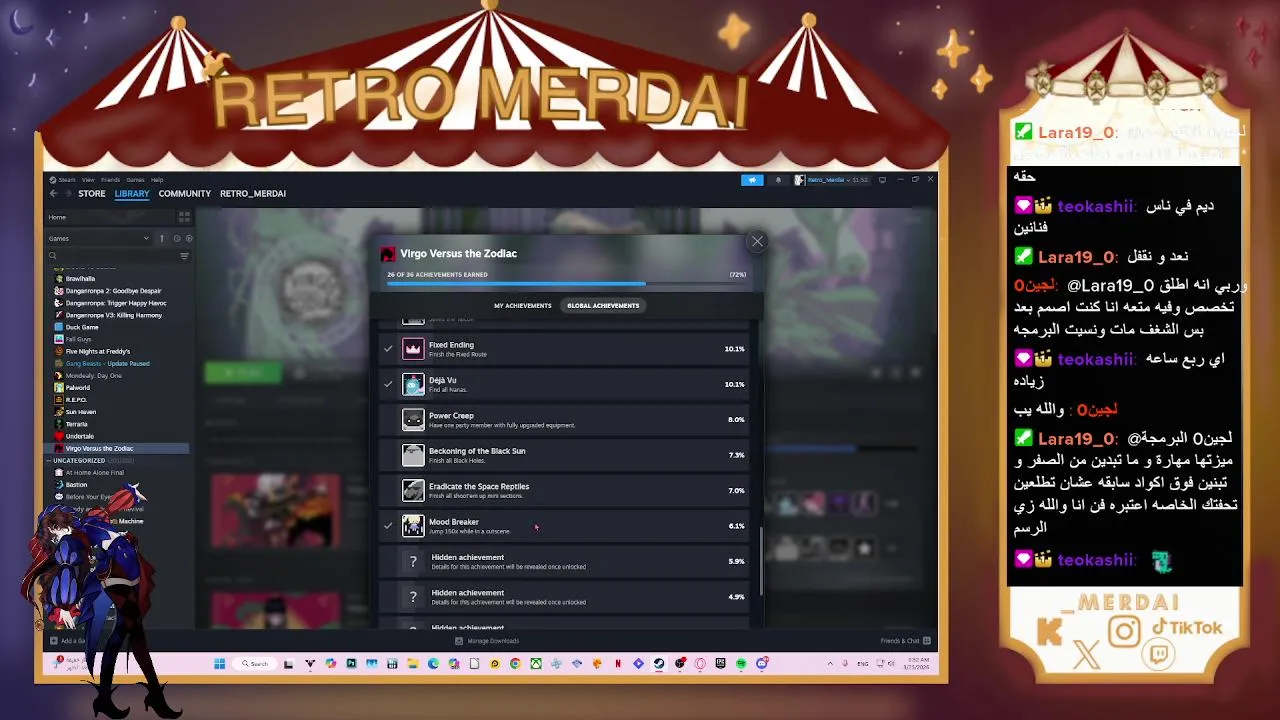This screenshot has height=720, width=1280.
Task: Select Undertale in the library
Action: [x=79, y=436]
